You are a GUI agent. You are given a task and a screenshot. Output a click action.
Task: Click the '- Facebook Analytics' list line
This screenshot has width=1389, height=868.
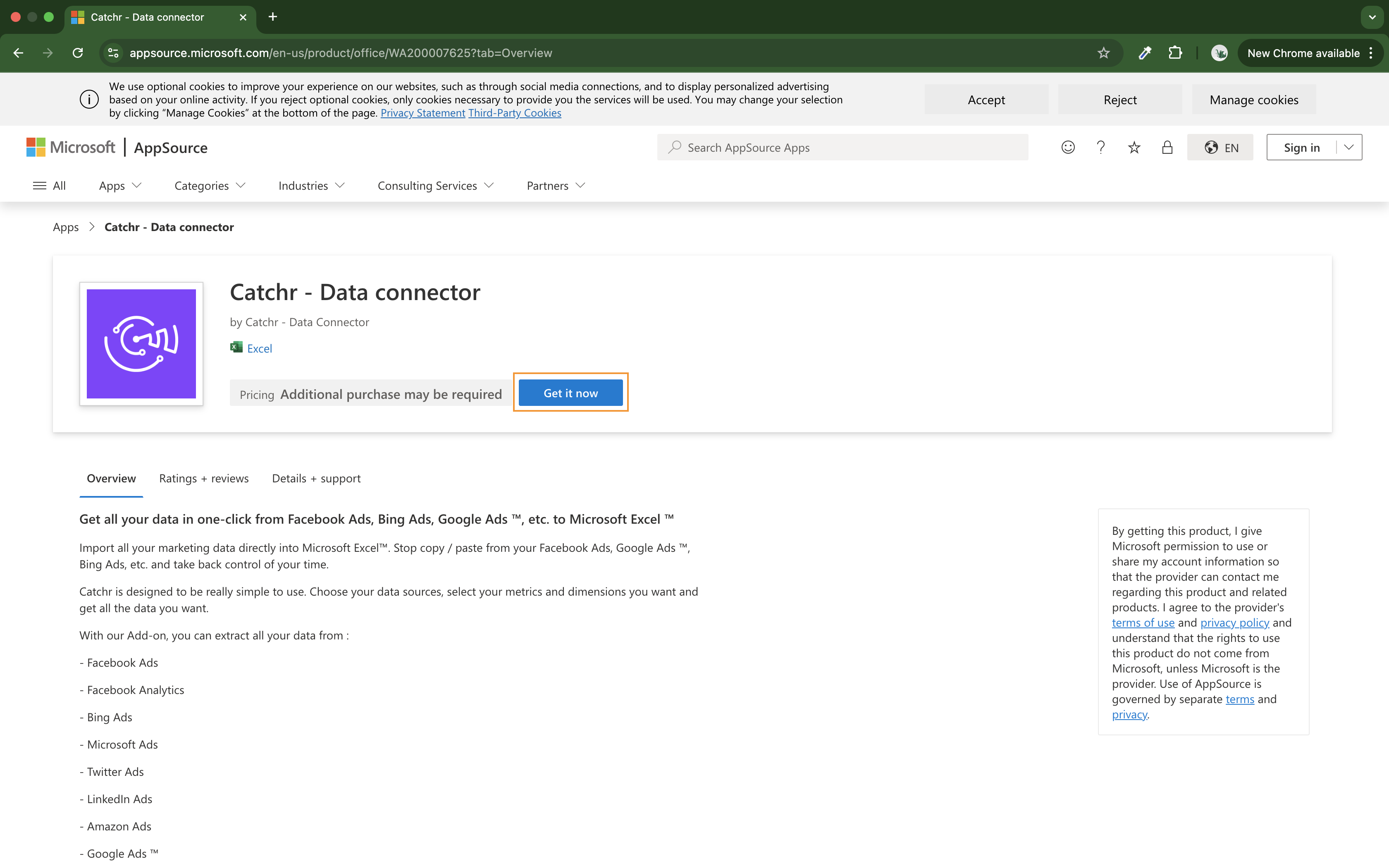[132, 689]
